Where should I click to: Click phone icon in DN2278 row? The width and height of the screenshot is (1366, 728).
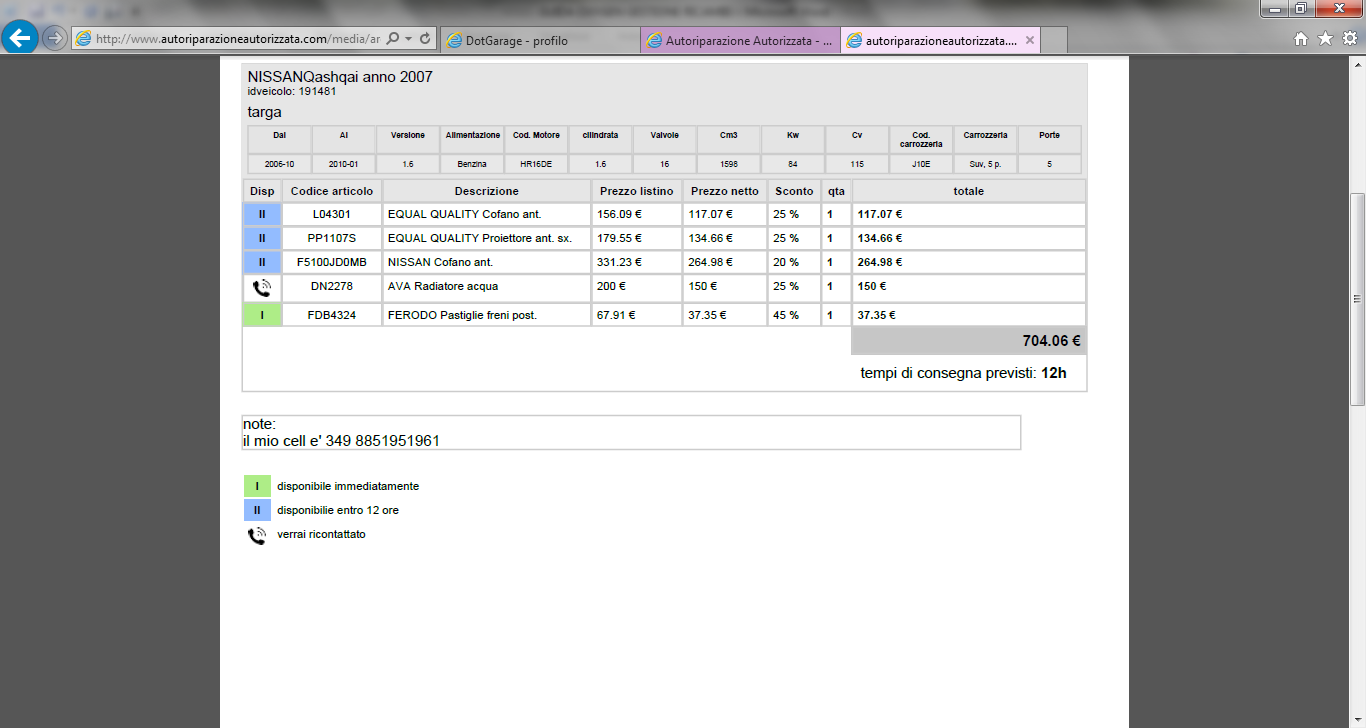point(262,288)
